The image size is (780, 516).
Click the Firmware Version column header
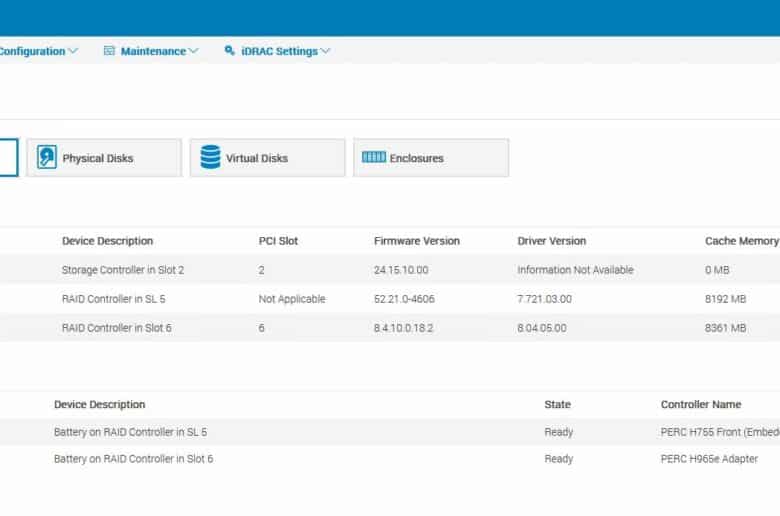417,241
